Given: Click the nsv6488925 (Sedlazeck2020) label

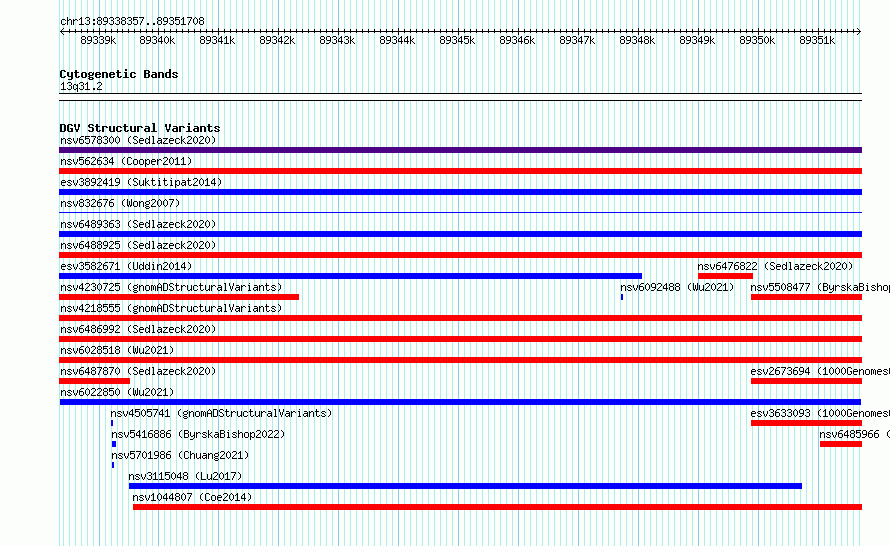Looking at the screenshot, I should (x=138, y=245).
